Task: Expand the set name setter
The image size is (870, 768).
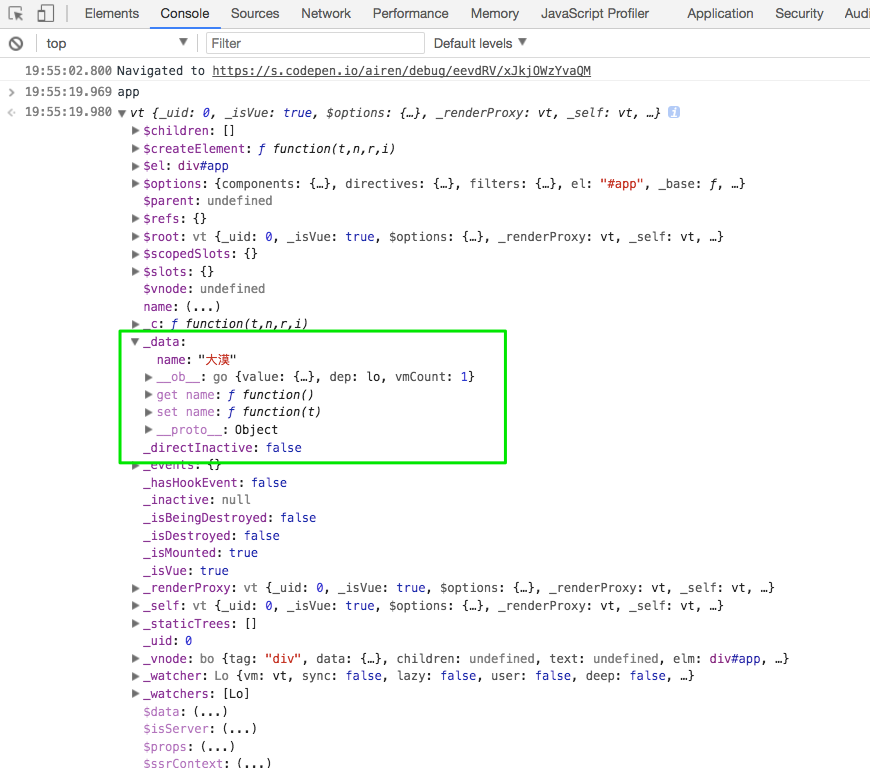Action: pyautogui.click(x=148, y=412)
